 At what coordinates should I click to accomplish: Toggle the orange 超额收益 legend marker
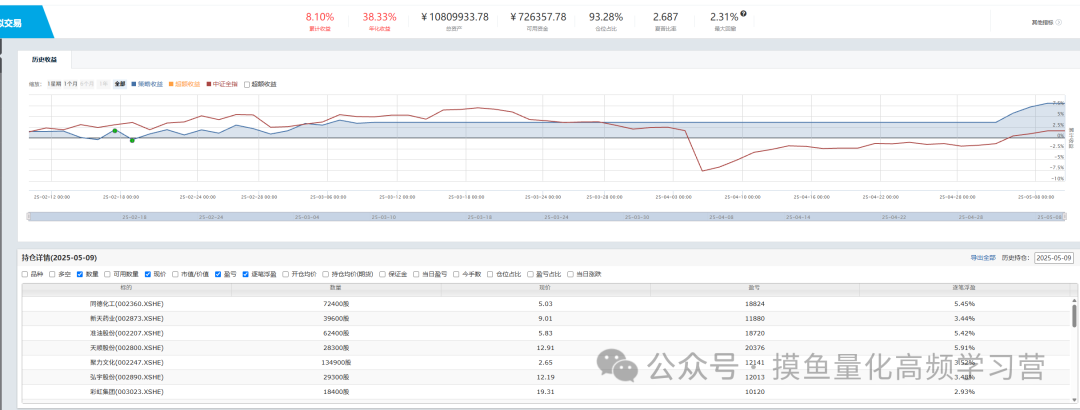pos(171,84)
